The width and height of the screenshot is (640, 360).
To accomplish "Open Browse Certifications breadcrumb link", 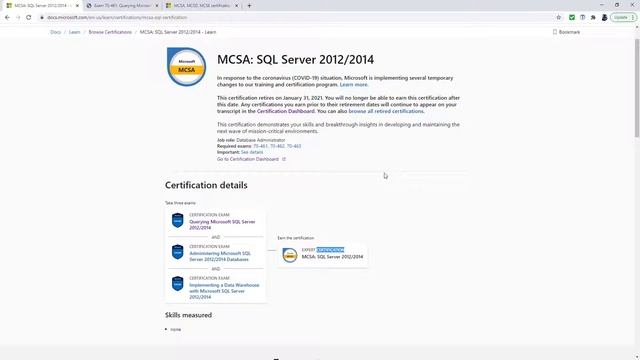I will (x=110, y=32).
